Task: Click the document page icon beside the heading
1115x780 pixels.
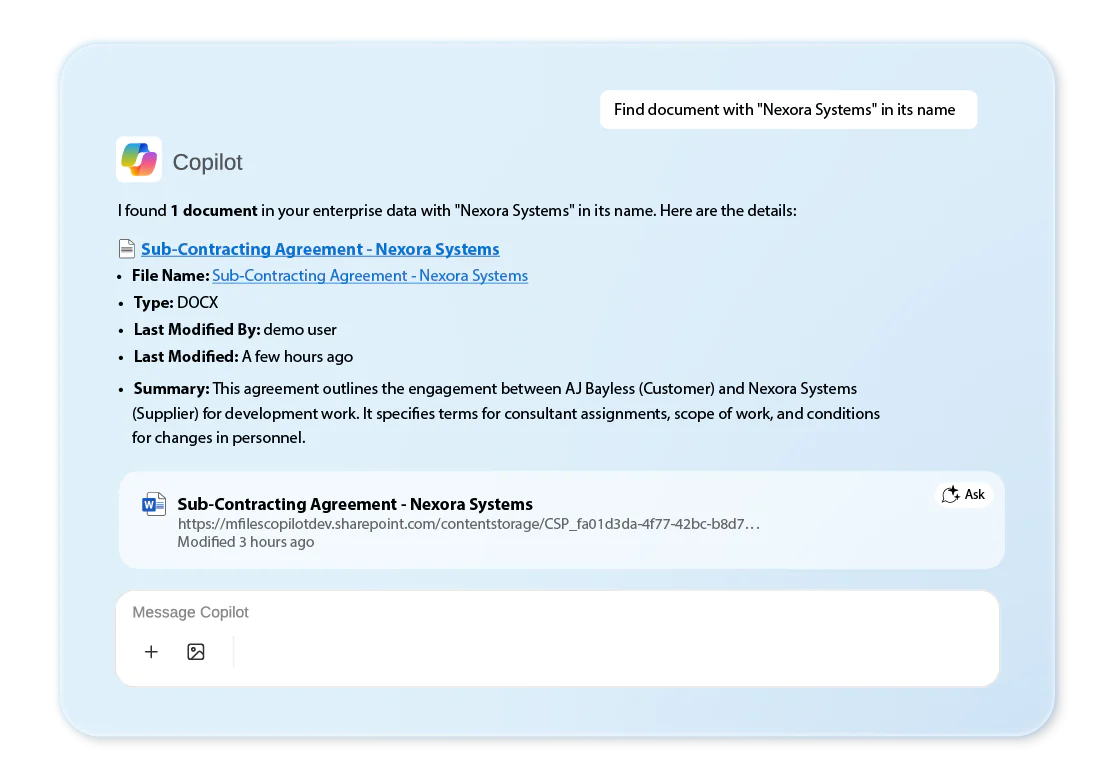Action: pos(127,249)
